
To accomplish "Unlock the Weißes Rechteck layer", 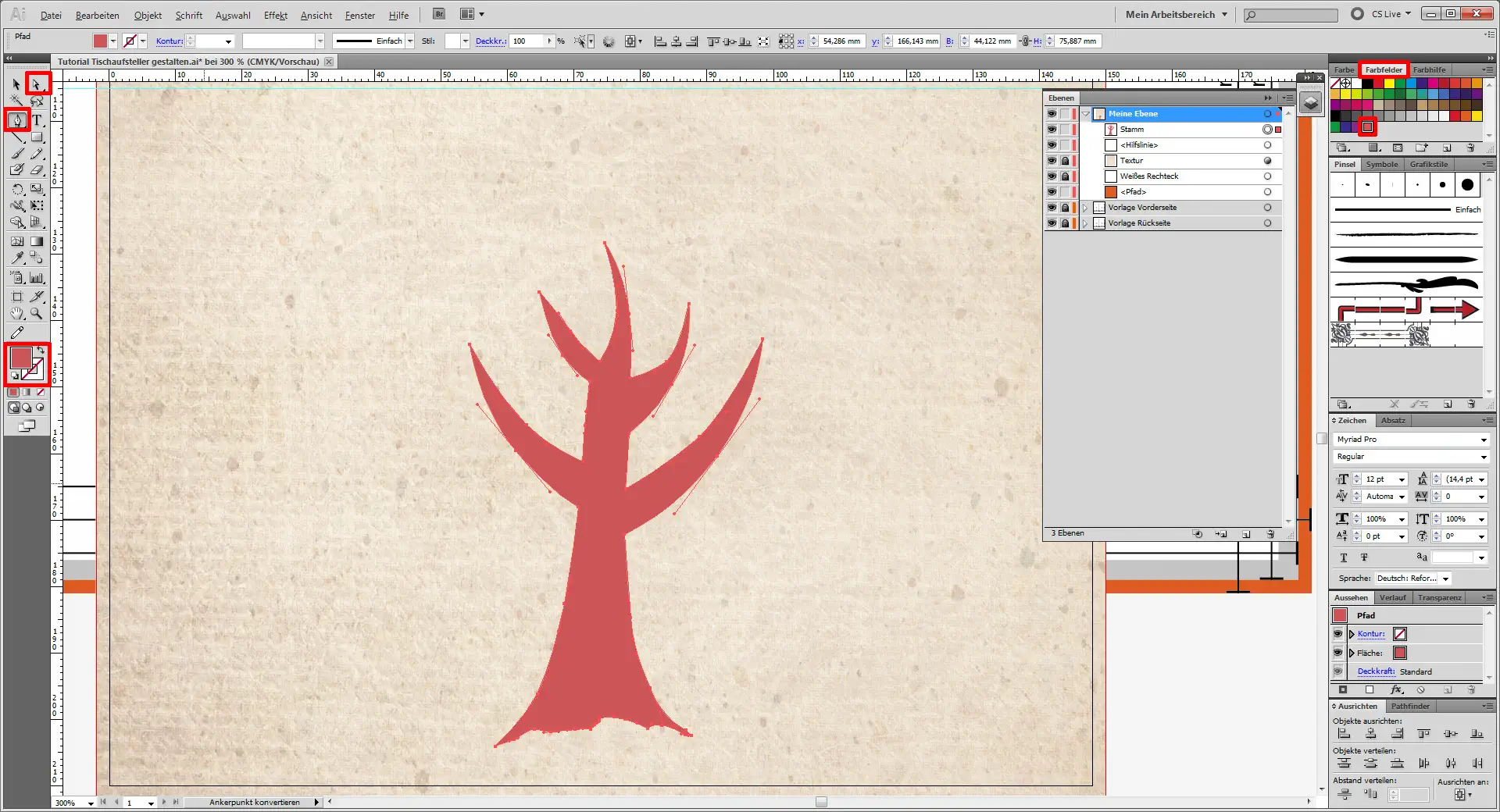I will [x=1065, y=176].
